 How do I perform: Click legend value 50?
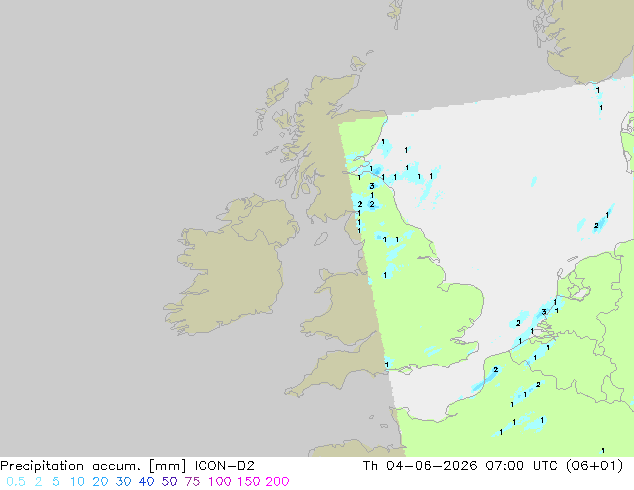(169, 482)
